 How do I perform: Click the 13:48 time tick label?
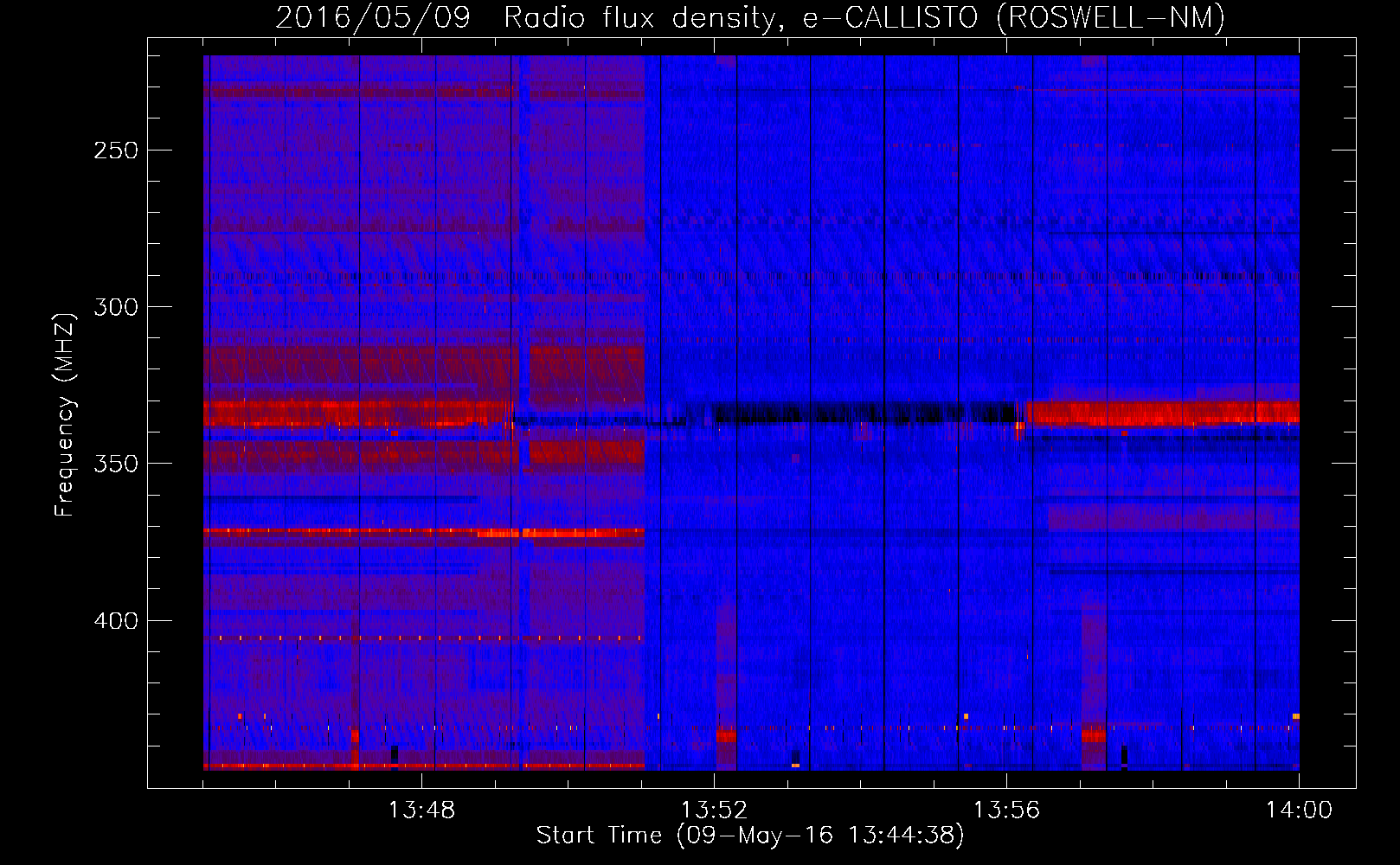[421, 811]
